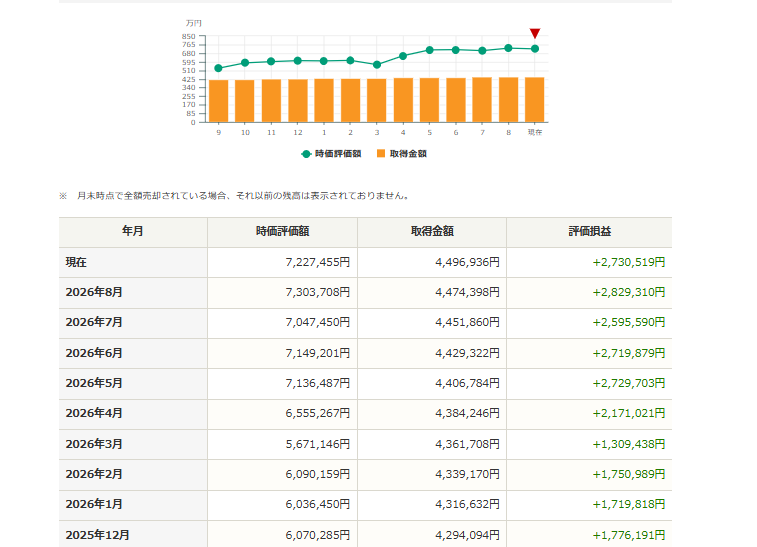757x547 pixels.
Task: Click the green data point for month 8
Action: click(508, 48)
